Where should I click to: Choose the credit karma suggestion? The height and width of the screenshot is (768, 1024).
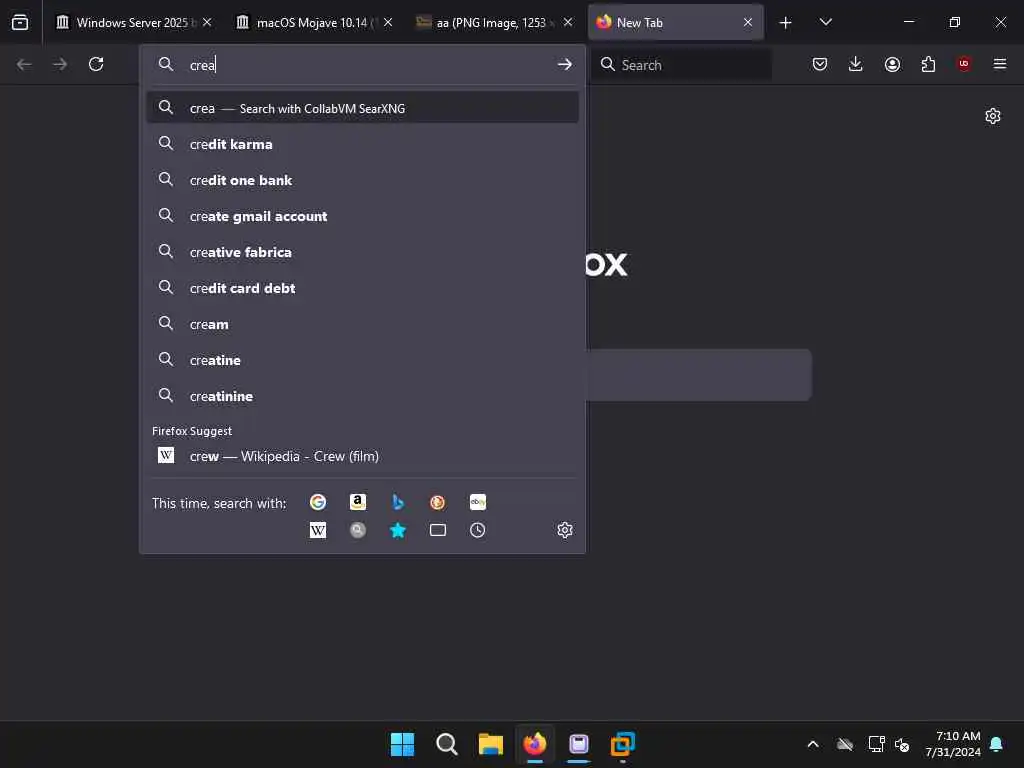click(x=363, y=144)
